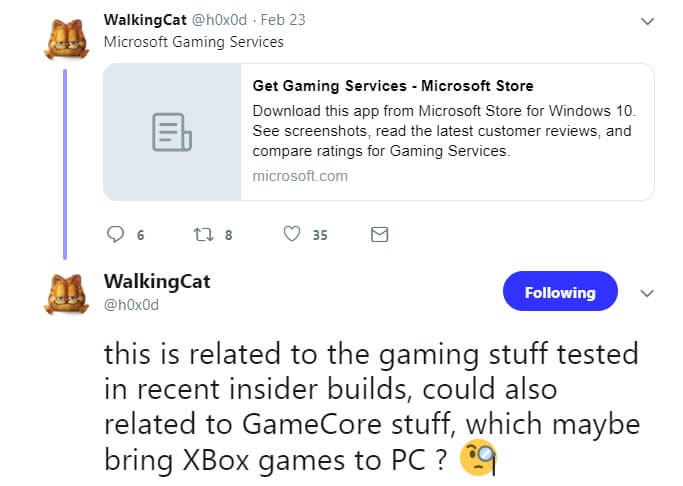Open the WalkingCat name on the Feb 23 tweet

click(145, 20)
